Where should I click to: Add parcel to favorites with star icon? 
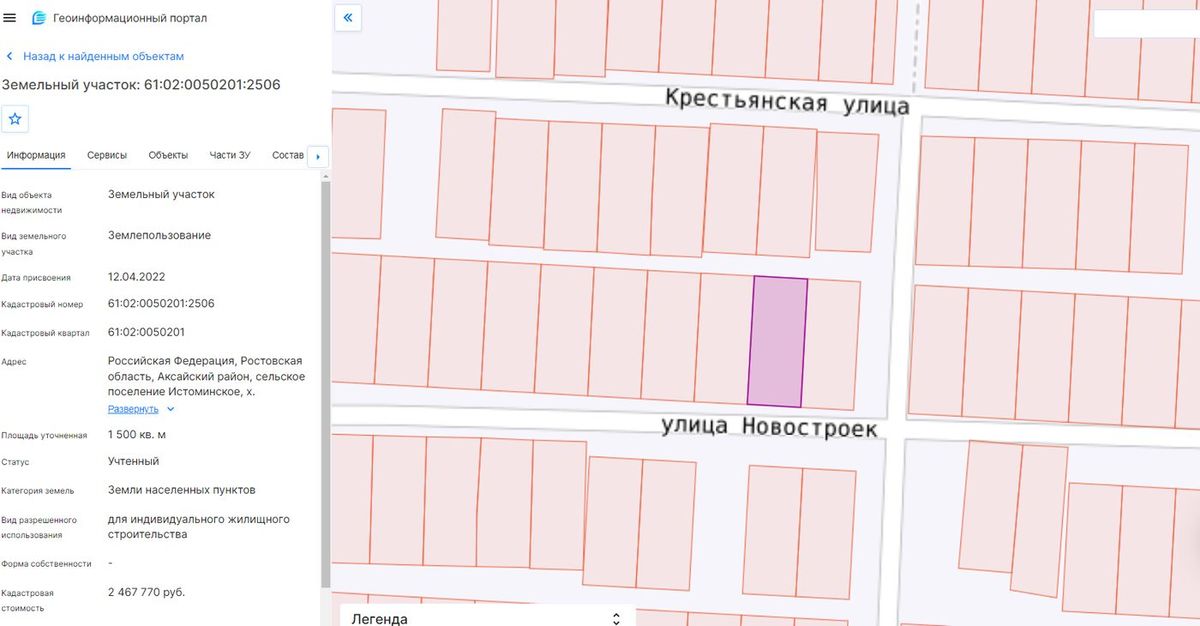15,119
